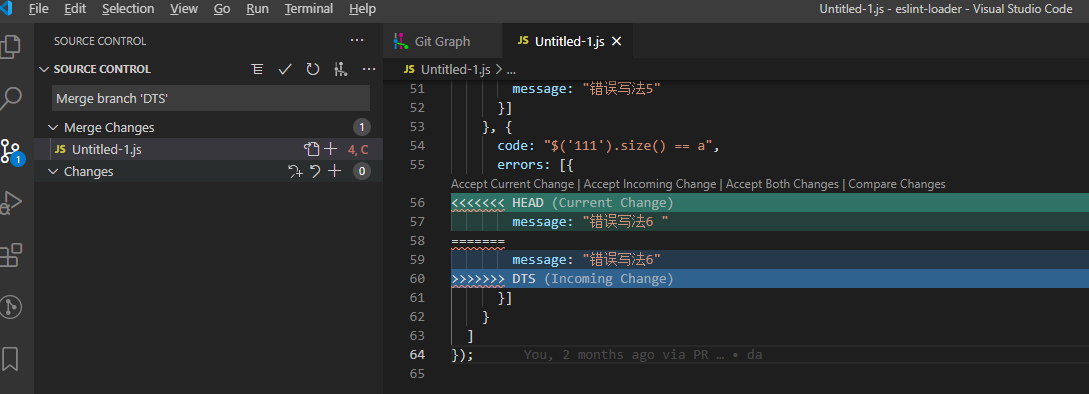
Task: Open the Explorer view in activity bar
Action: pos(10,47)
